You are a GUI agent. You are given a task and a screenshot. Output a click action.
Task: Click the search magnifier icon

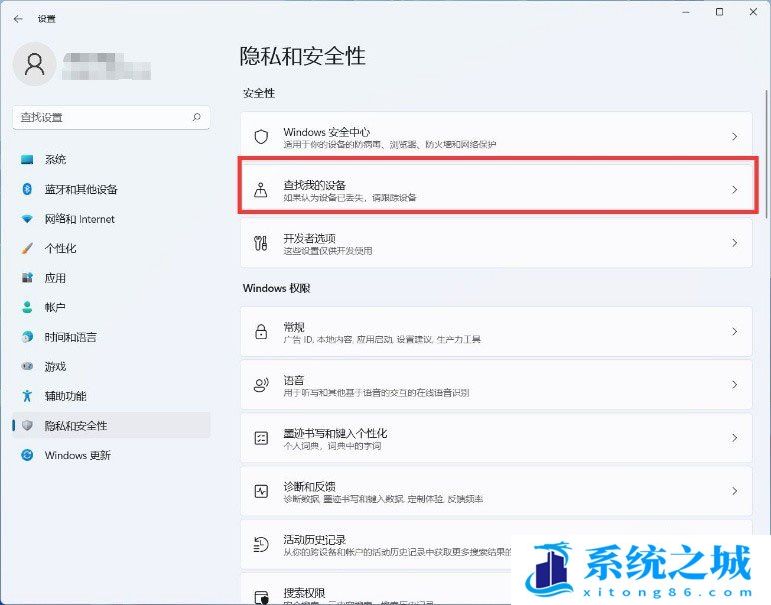[x=197, y=117]
